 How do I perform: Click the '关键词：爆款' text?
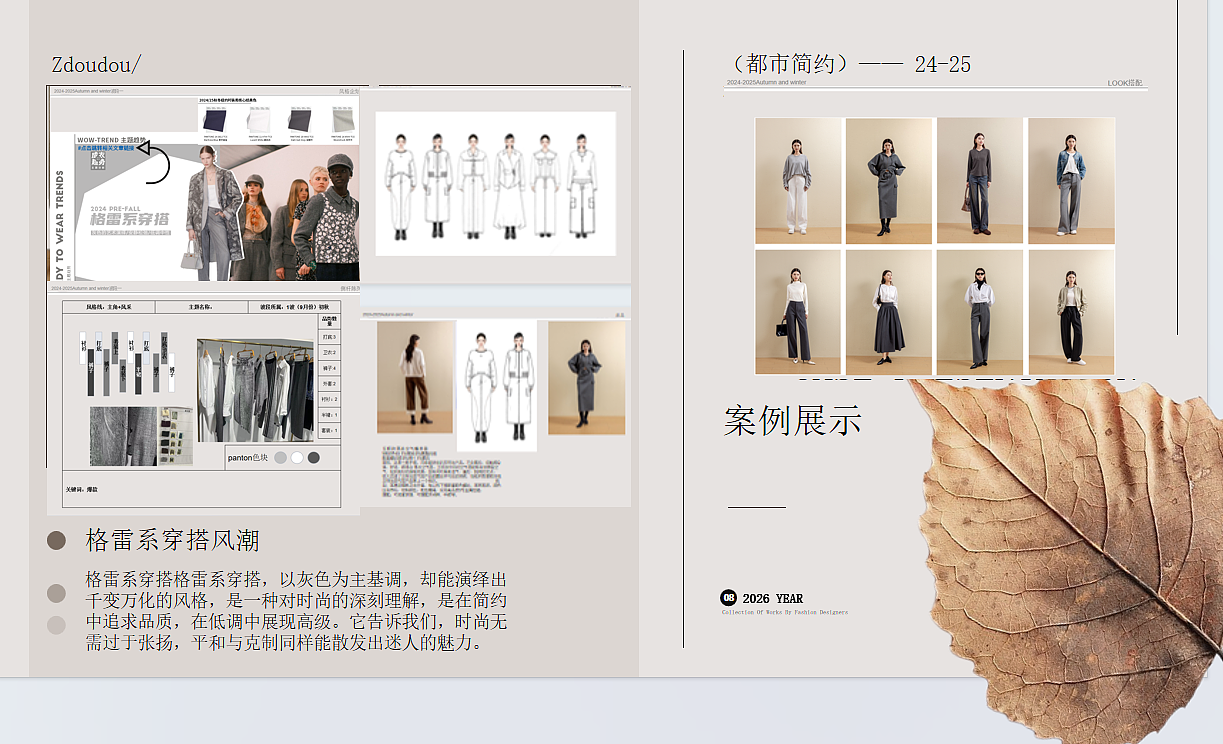(x=82, y=490)
